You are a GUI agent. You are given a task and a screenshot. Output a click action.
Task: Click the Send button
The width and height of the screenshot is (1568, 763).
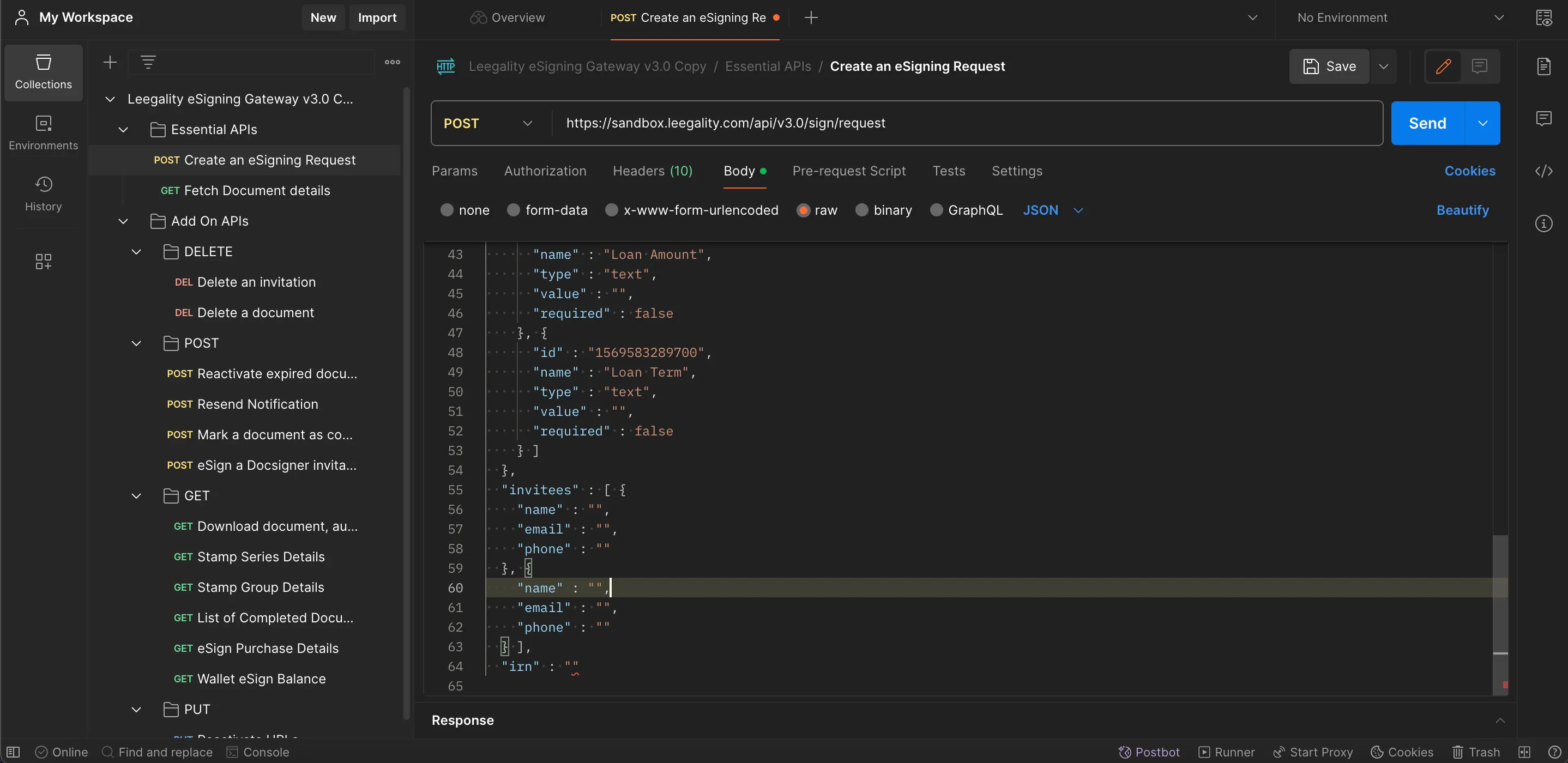[x=1427, y=124]
